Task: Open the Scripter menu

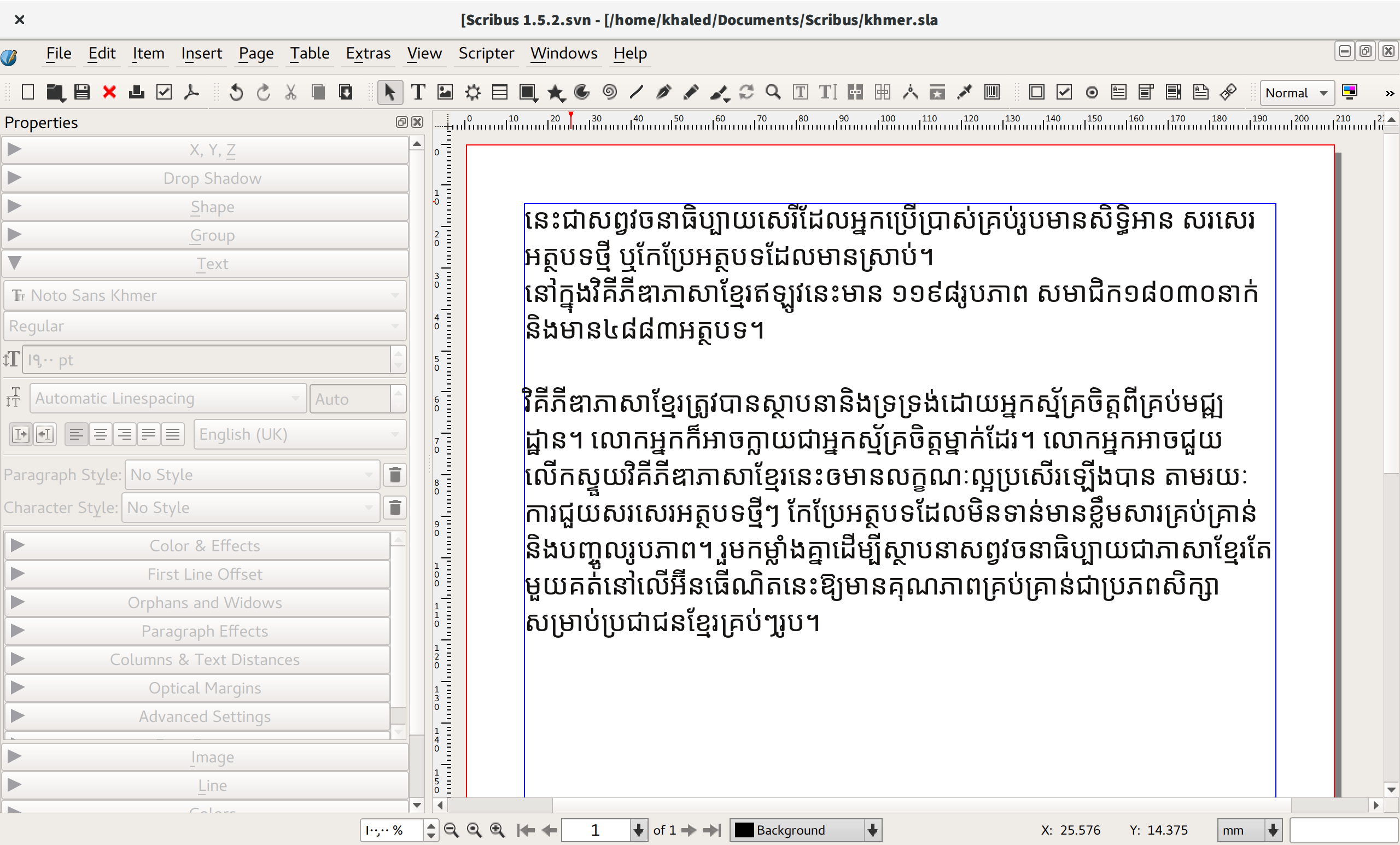Action: (486, 54)
